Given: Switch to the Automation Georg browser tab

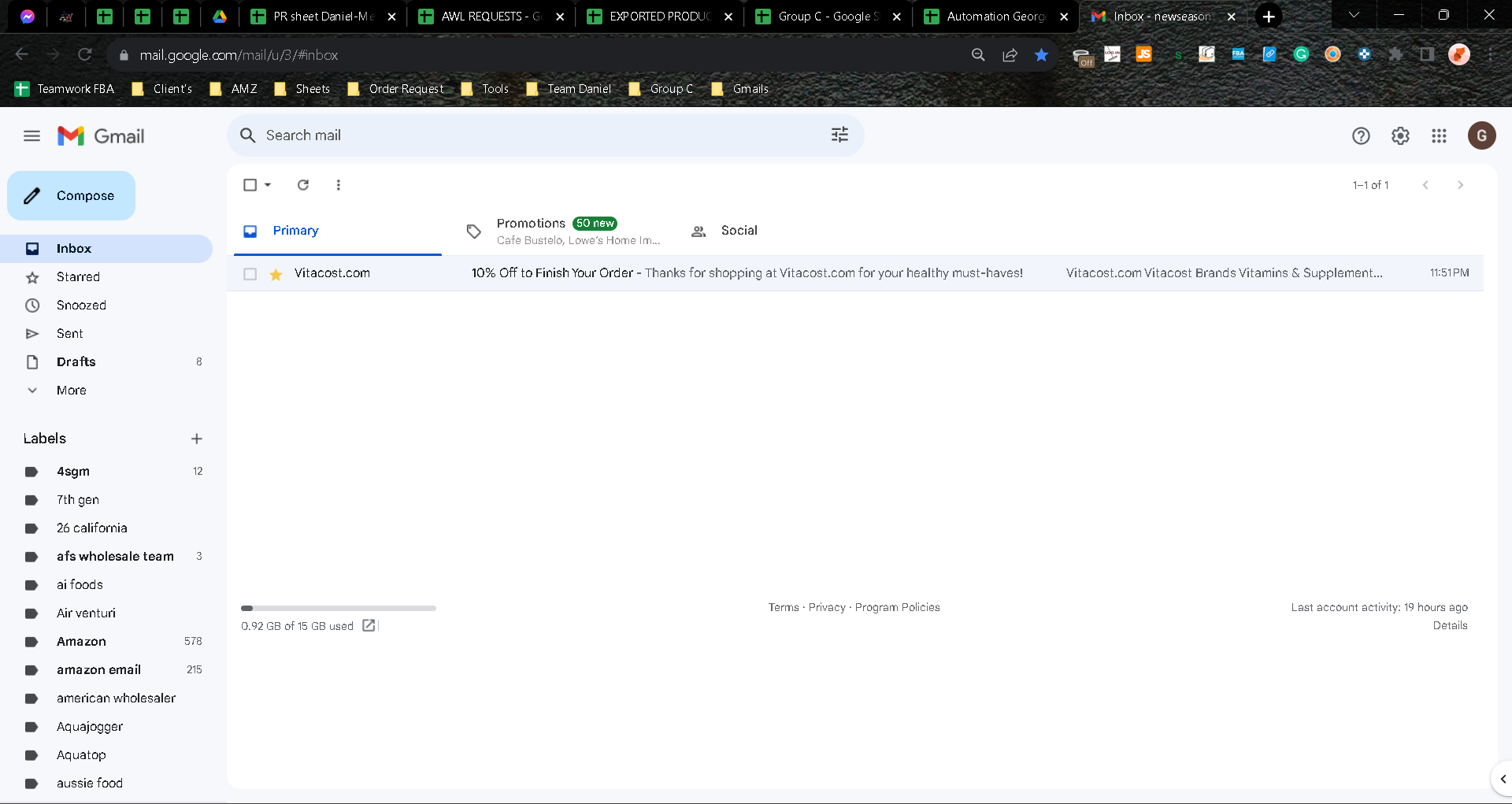Looking at the screenshot, I should point(996,17).
